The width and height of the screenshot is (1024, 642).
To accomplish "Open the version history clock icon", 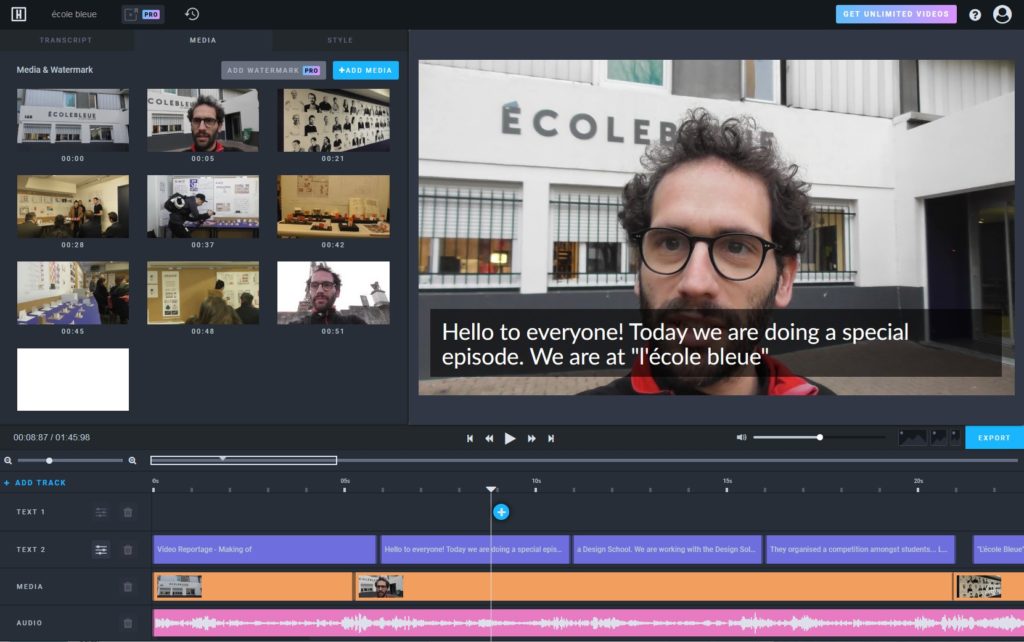I will 192,14.
